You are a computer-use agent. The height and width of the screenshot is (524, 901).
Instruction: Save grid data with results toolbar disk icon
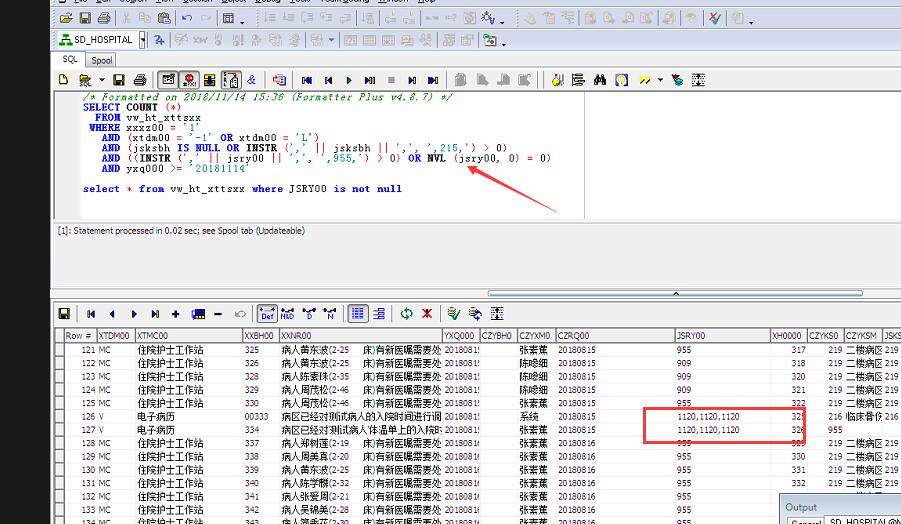click(64, 314)
